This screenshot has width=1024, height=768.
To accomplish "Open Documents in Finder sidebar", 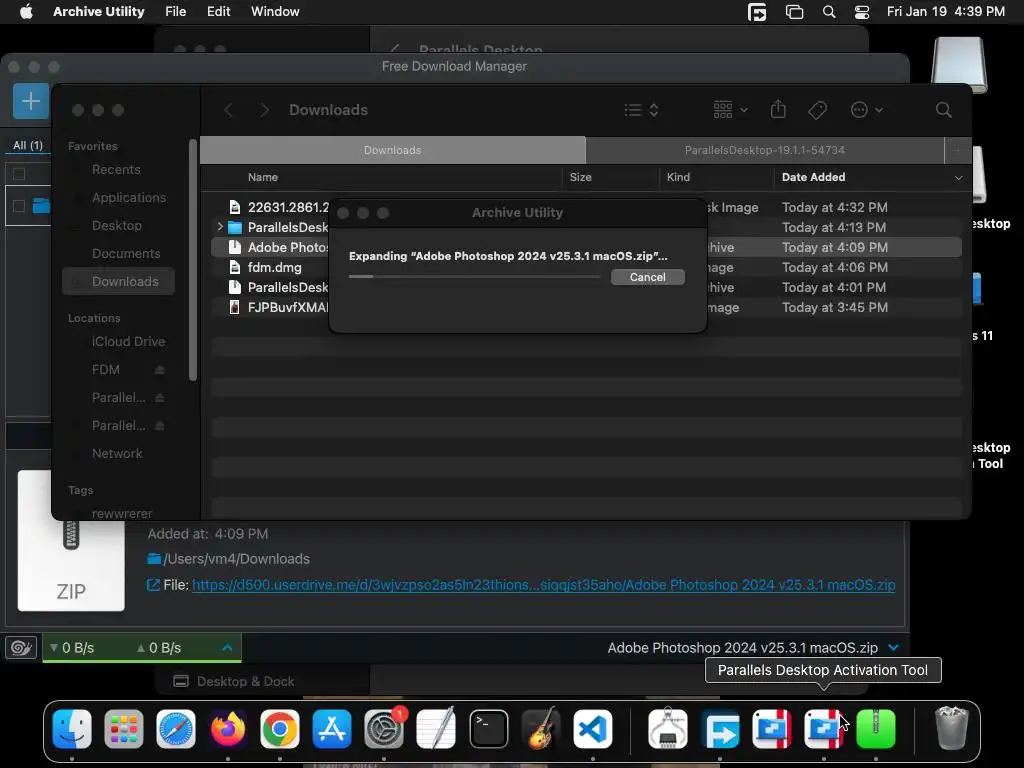I will (x=126, y=253).
